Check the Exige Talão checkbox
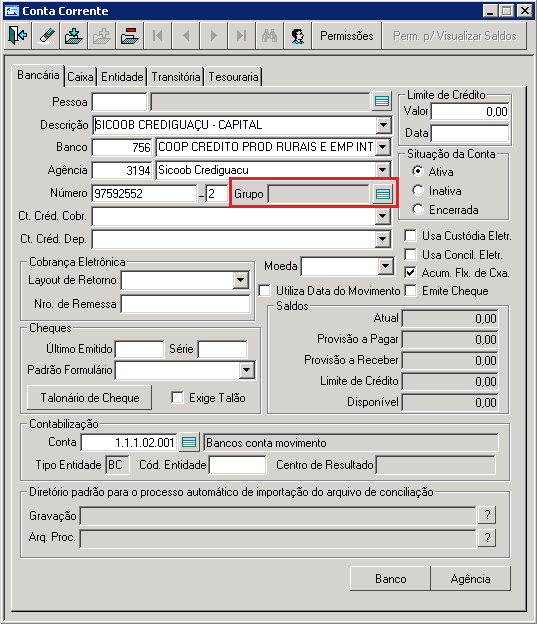Screen dimensions: 537x624 click(x=177, y=398)
